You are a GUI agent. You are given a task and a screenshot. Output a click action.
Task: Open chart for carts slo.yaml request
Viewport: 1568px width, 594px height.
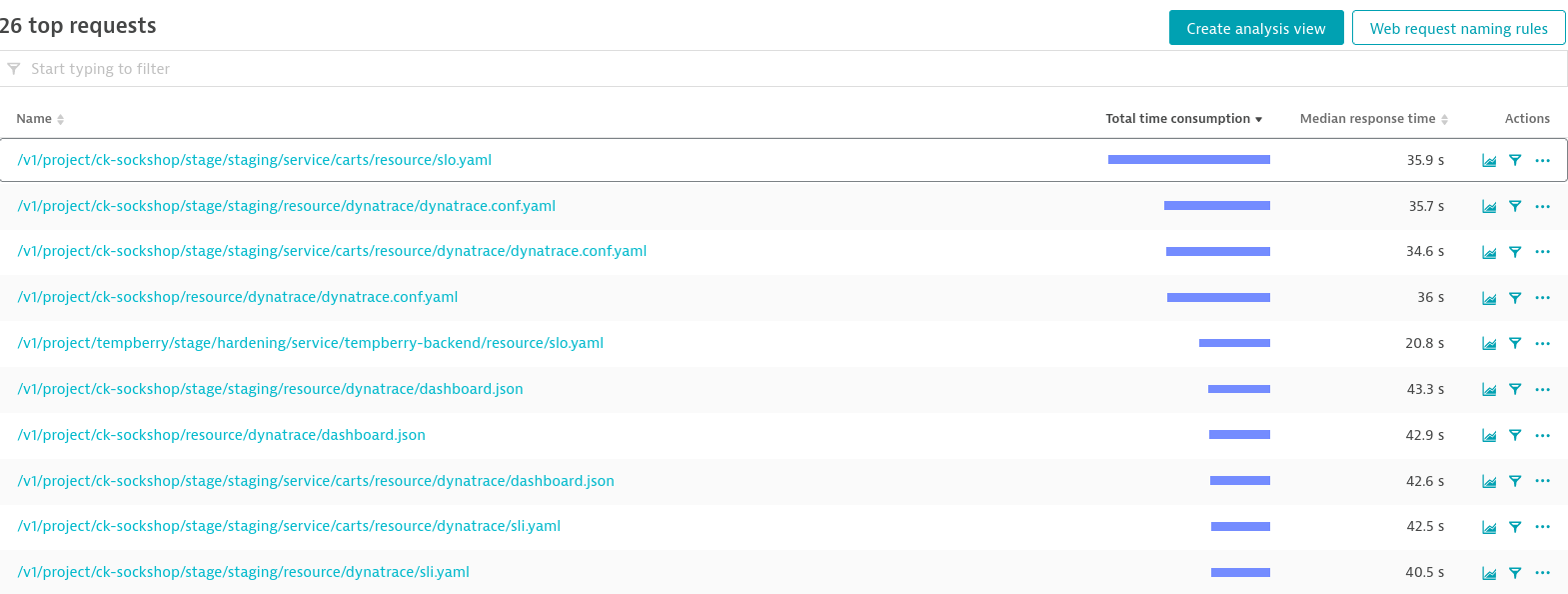[1489, 160]
